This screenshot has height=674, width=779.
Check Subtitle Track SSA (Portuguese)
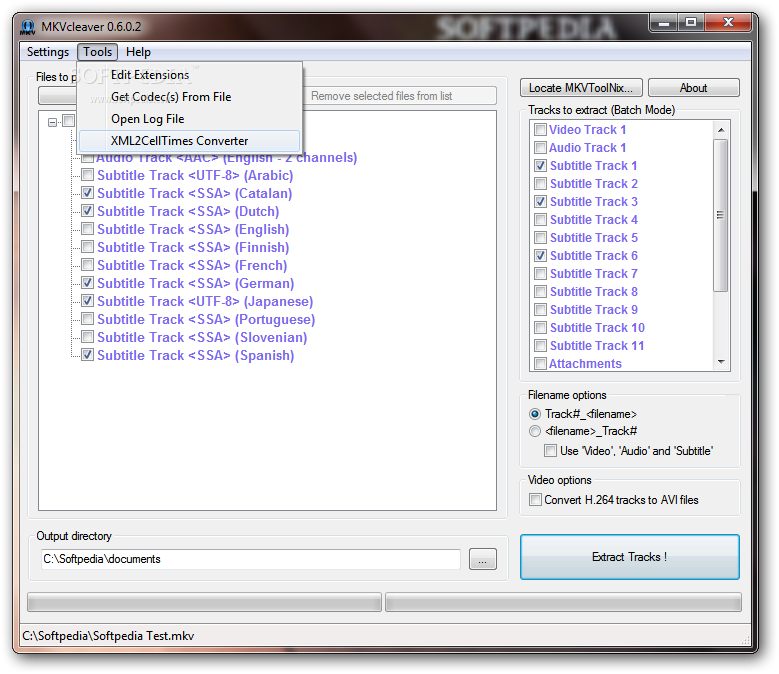coord(87,318)
